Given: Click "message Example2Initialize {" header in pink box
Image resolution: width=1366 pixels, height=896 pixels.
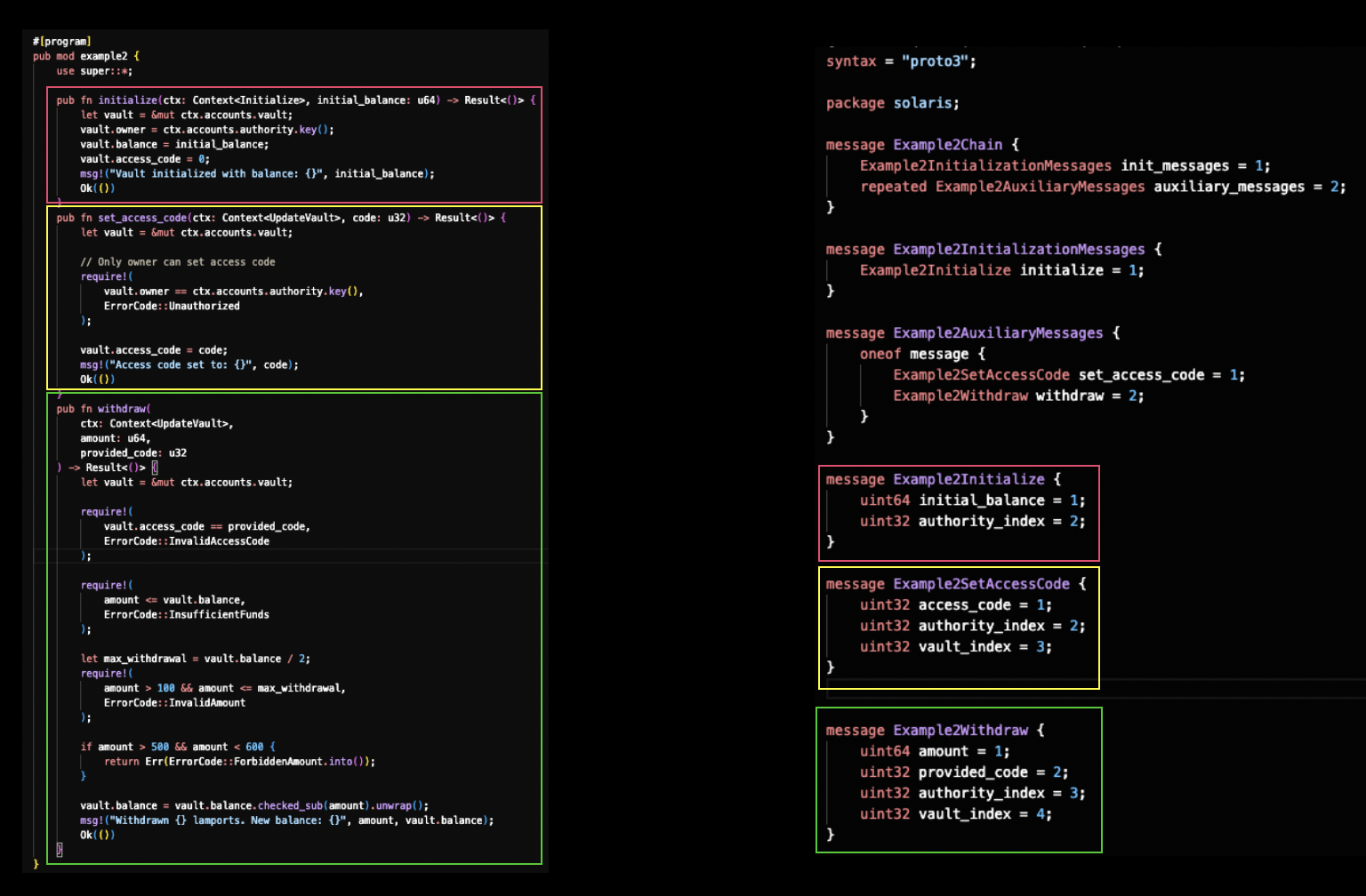Looking at the screenshot, I should pos(943,479).
